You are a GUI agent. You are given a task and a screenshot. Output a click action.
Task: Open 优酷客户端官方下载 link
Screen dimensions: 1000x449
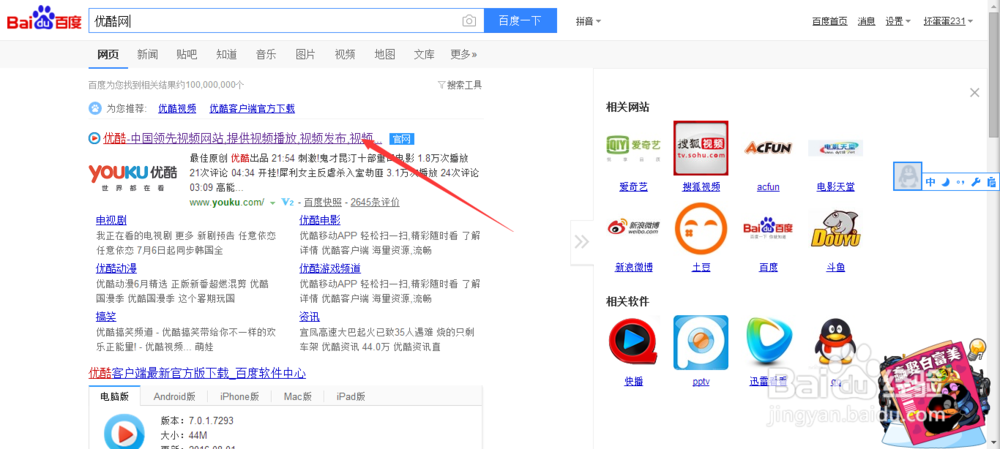(252, 108)
